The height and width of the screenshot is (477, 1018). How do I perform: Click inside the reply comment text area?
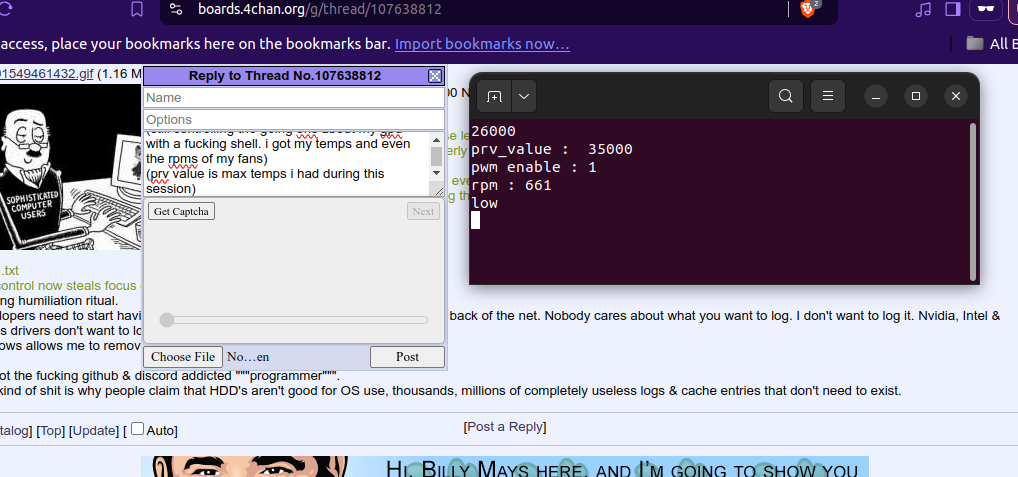286,164
